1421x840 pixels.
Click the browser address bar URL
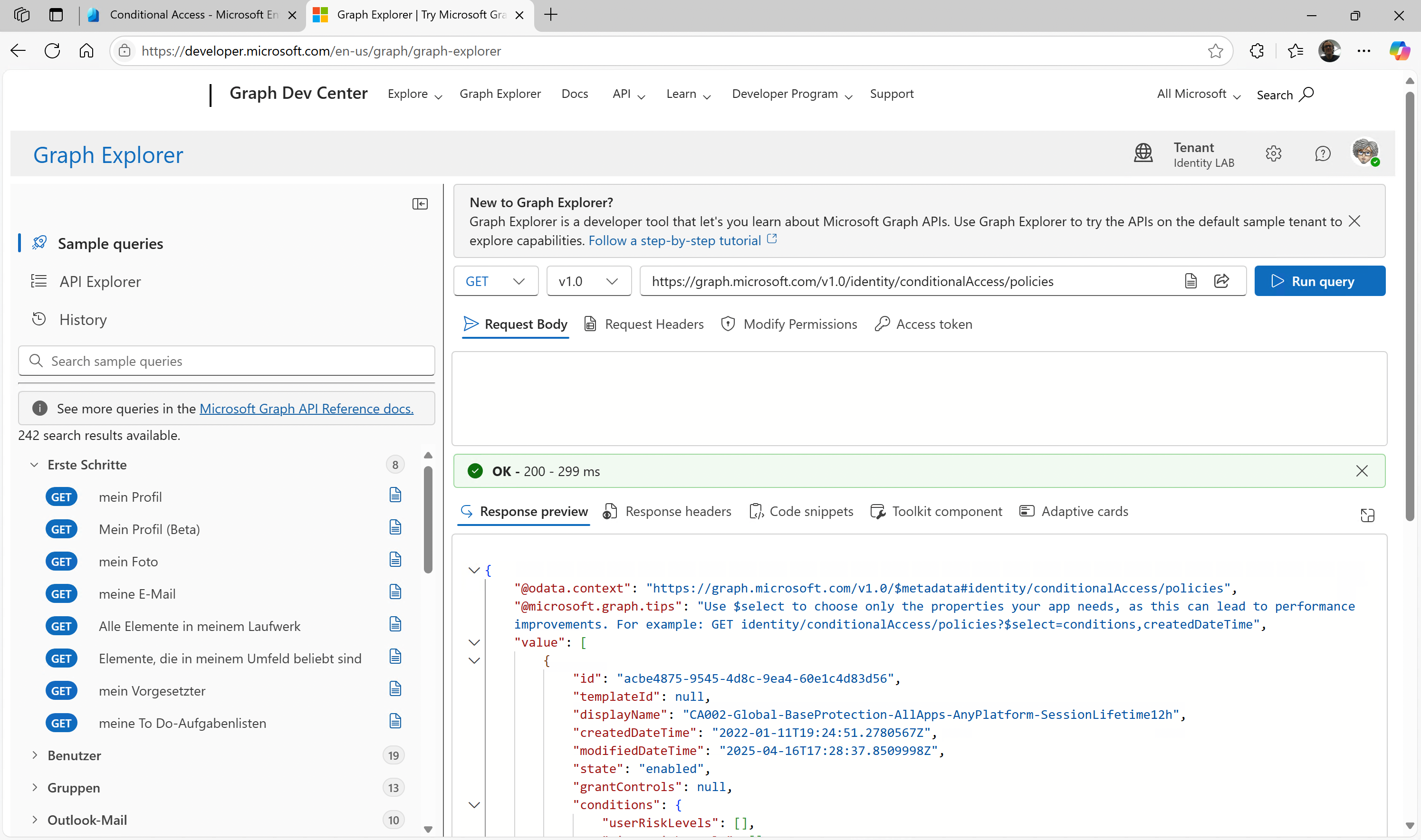pyautogui.click(x=321, y=51)
